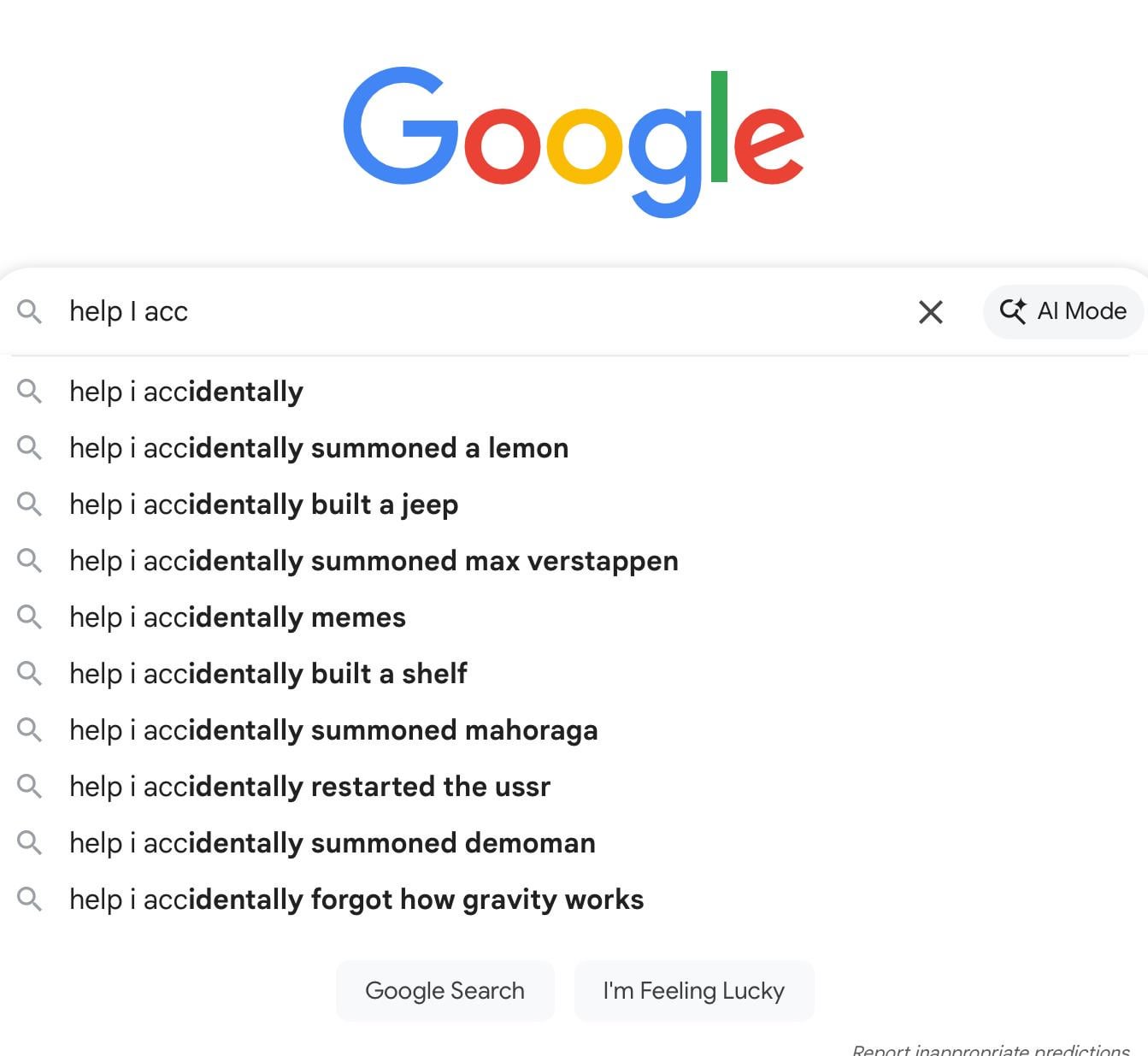Click the magnifier icon inside search bar
This screenshot has width=1148, height=1056.
click(x=29, y=311)
